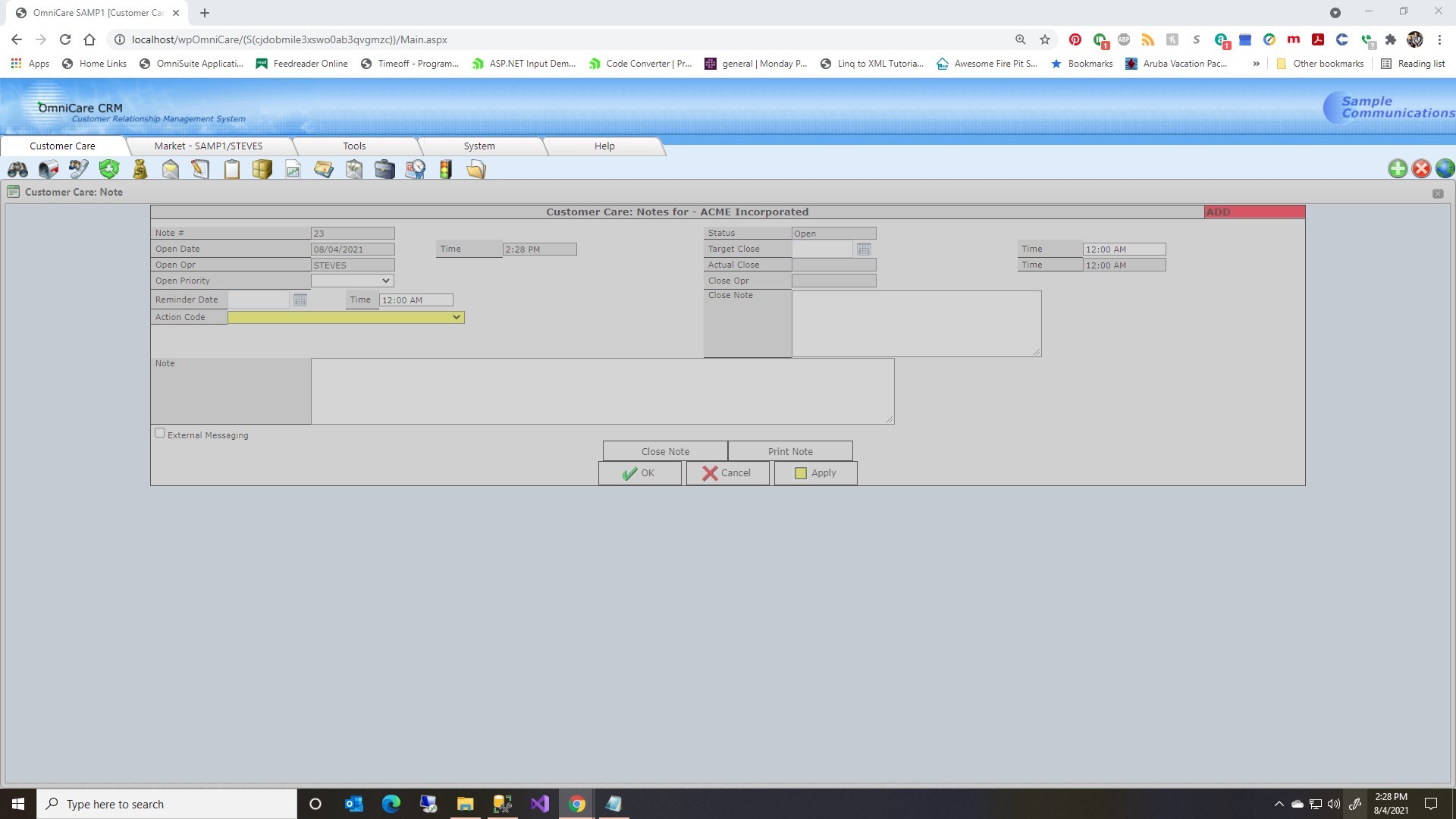The height and width of the screenshot is (819, 1456).
Task: Open Visual Studio from the taskbar
Action: pos(540,804)
